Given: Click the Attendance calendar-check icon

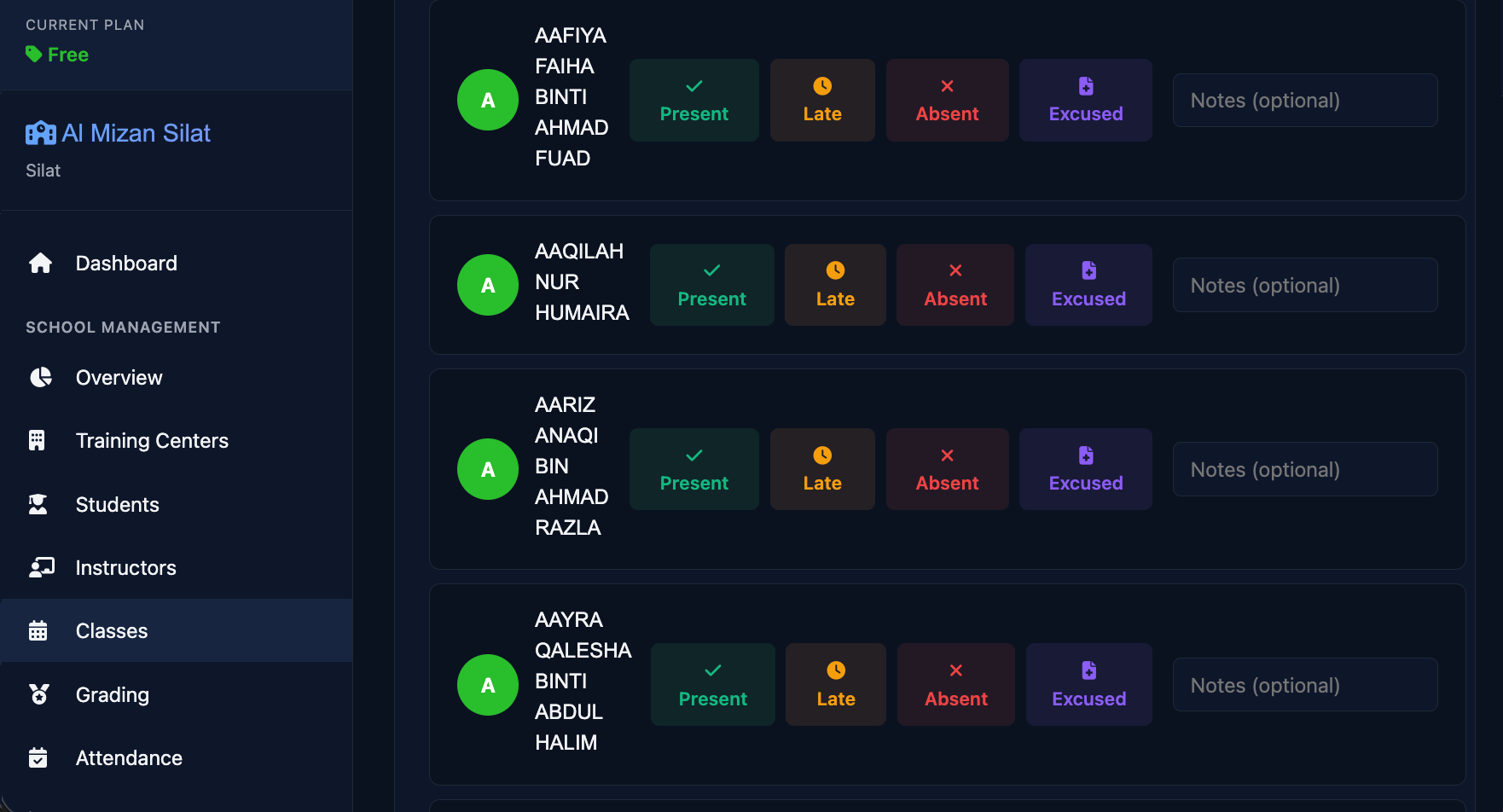Looking at the screenshot, I should pos(38,757).
